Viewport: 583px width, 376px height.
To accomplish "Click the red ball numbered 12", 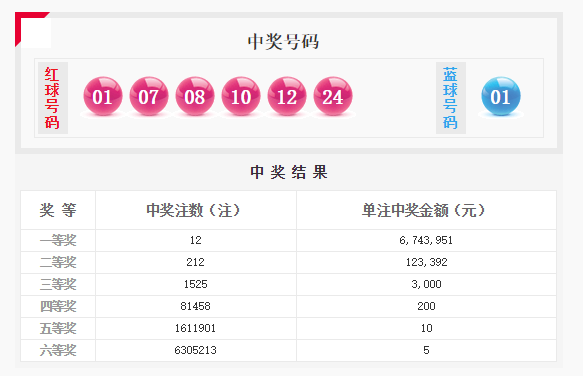I will click(x=287, y=96).
